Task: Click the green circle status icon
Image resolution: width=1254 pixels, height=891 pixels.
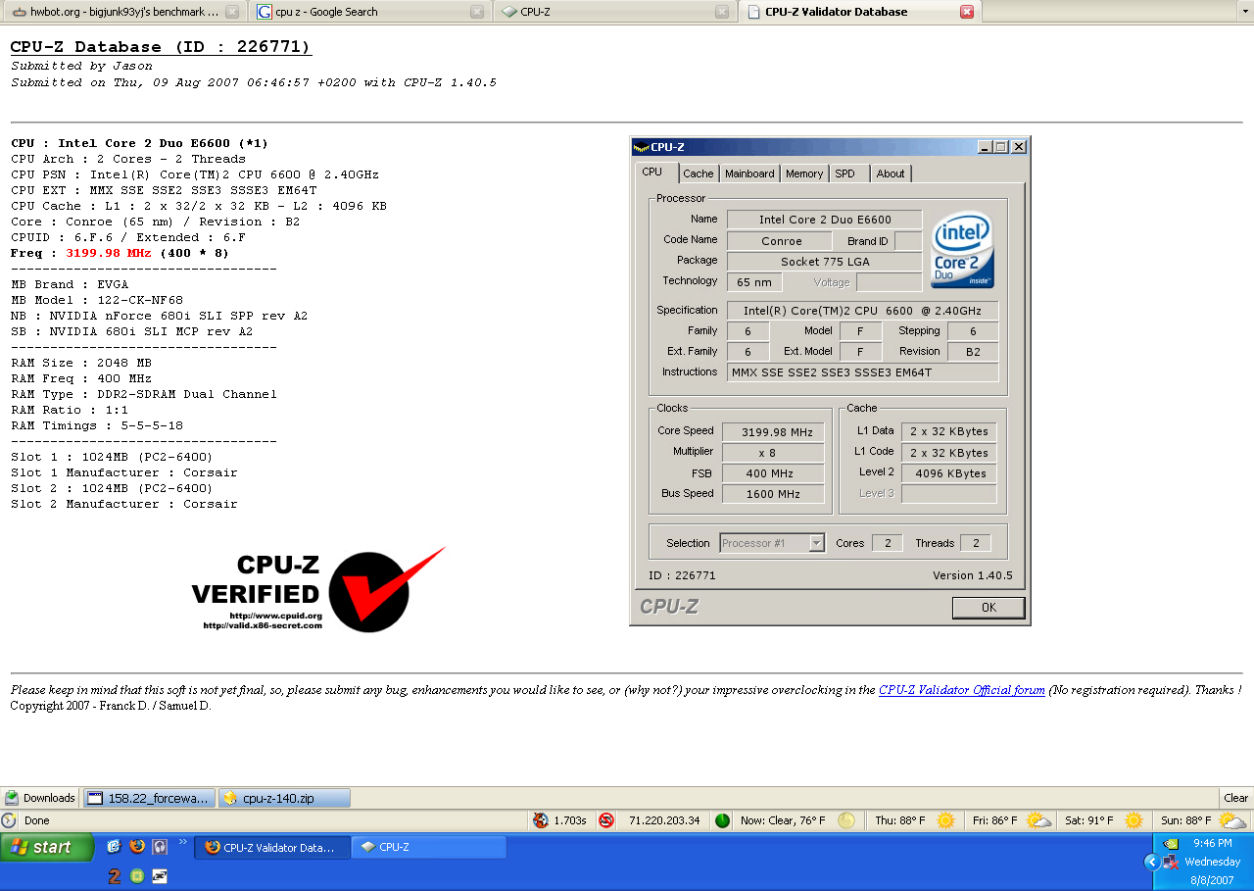Action: pos(723,820)
